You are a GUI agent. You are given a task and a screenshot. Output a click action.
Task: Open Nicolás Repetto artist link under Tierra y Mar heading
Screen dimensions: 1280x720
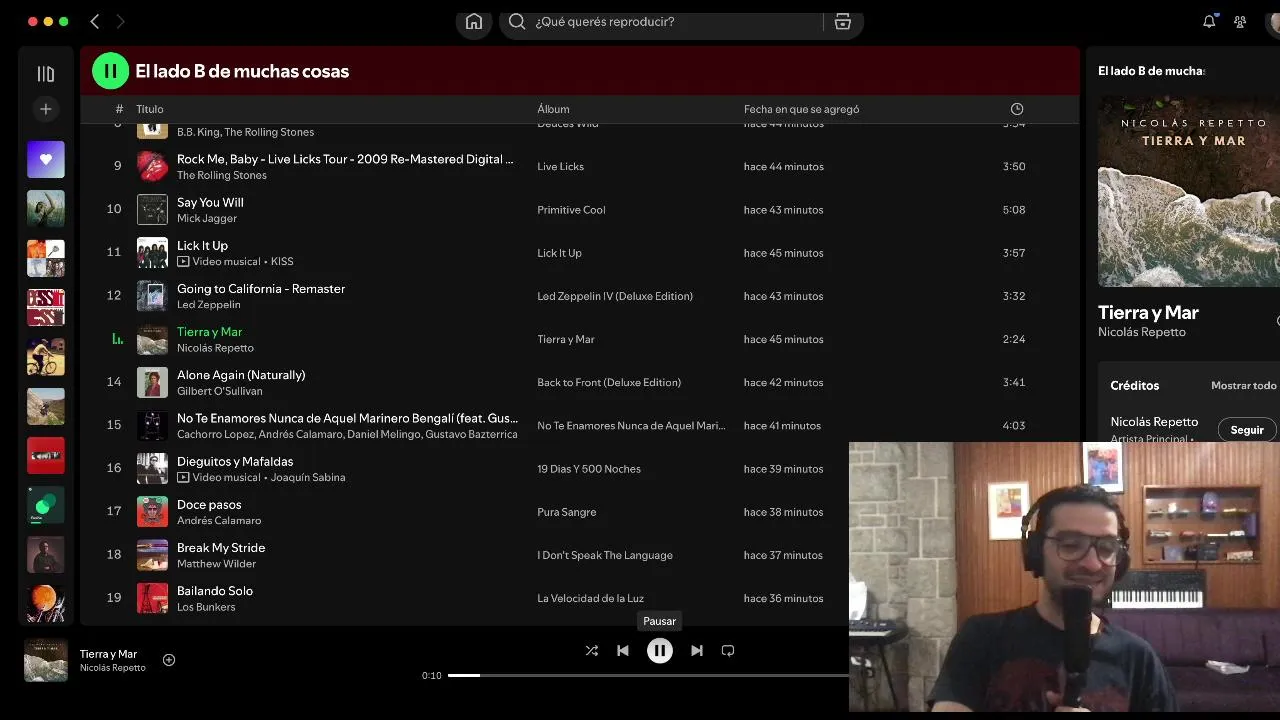[x=1141, y=332]
